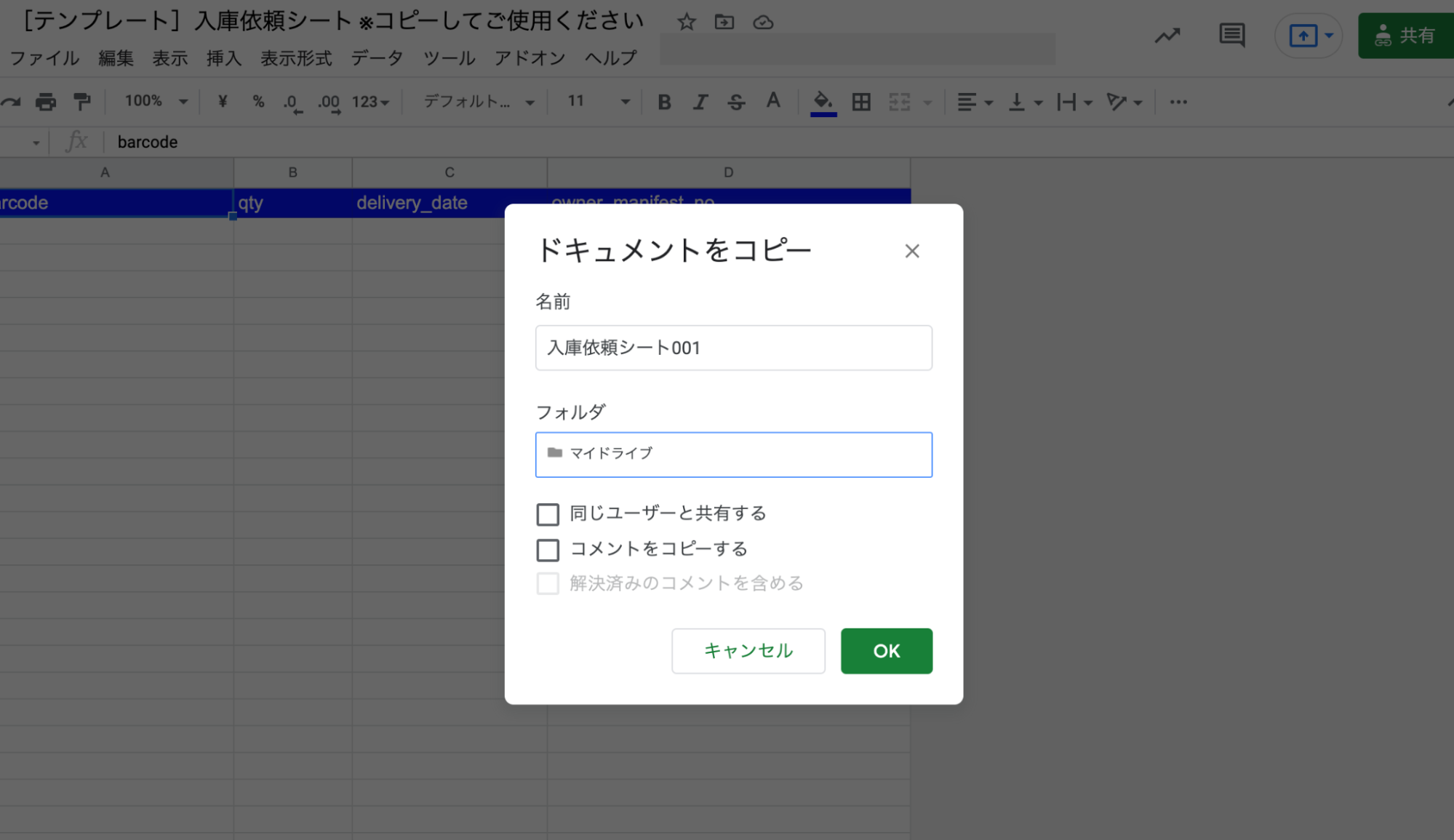Check コメントをコピーする option
The image size is (1454, 840).
pos(548,549)
